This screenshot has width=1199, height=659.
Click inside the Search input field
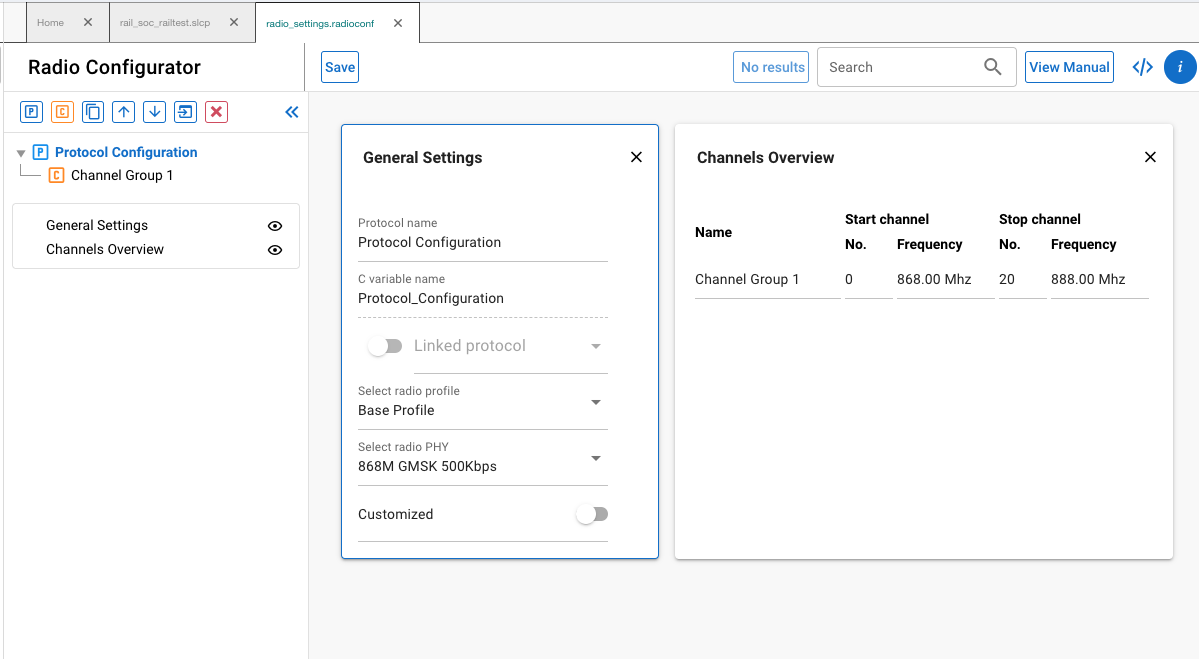coord(900,67)
